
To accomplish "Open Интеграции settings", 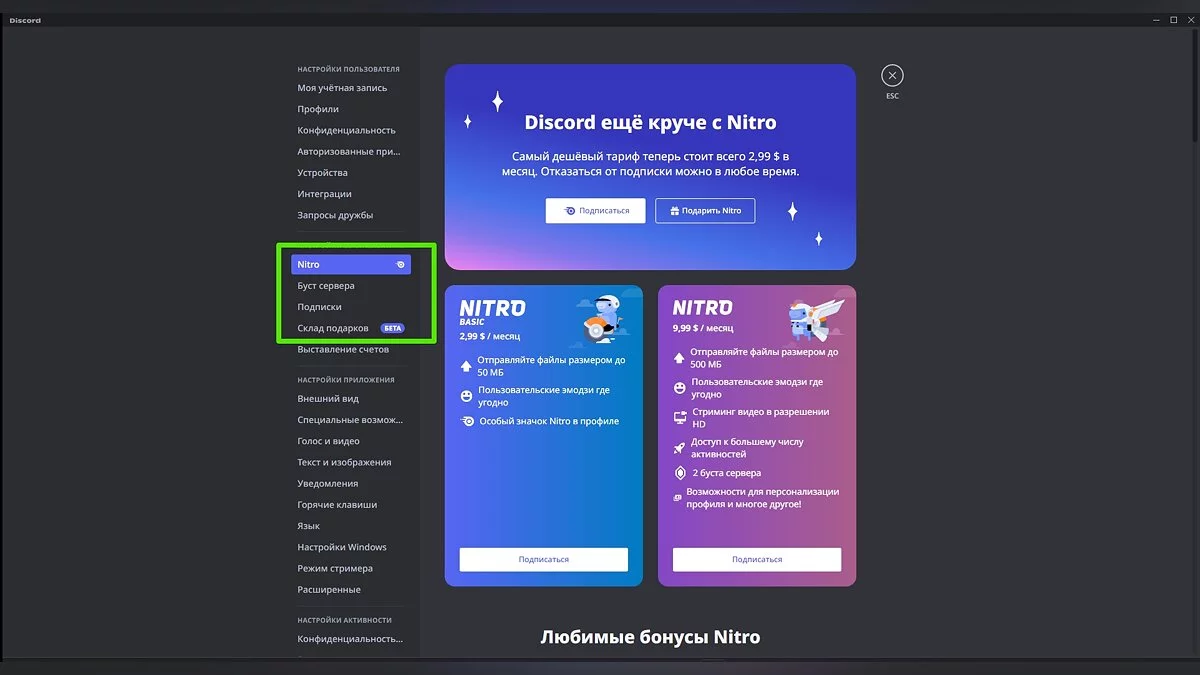I will click(x=324, y=194).
